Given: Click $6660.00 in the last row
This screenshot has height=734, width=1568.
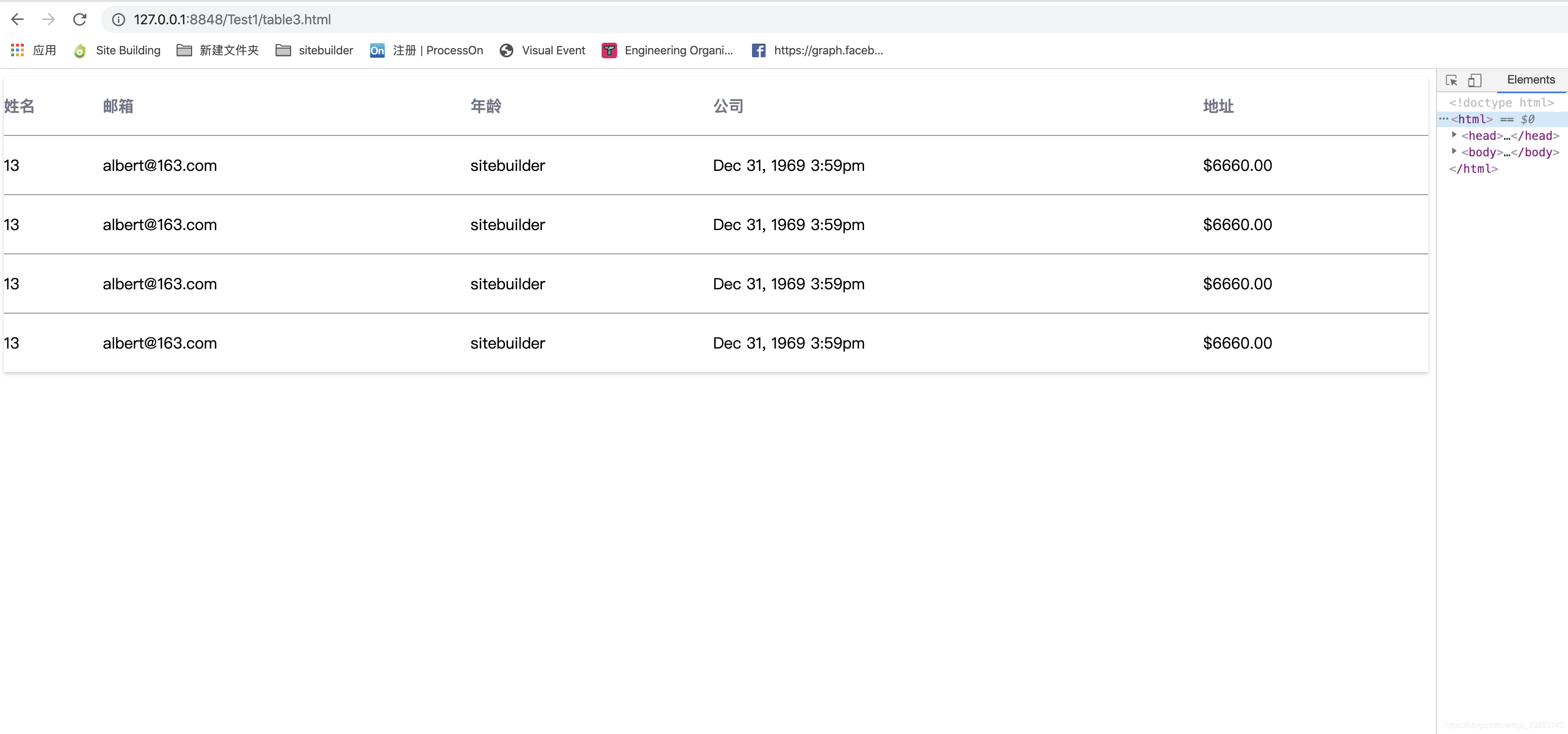Looking at the screenshot, I should (1238, 343).
